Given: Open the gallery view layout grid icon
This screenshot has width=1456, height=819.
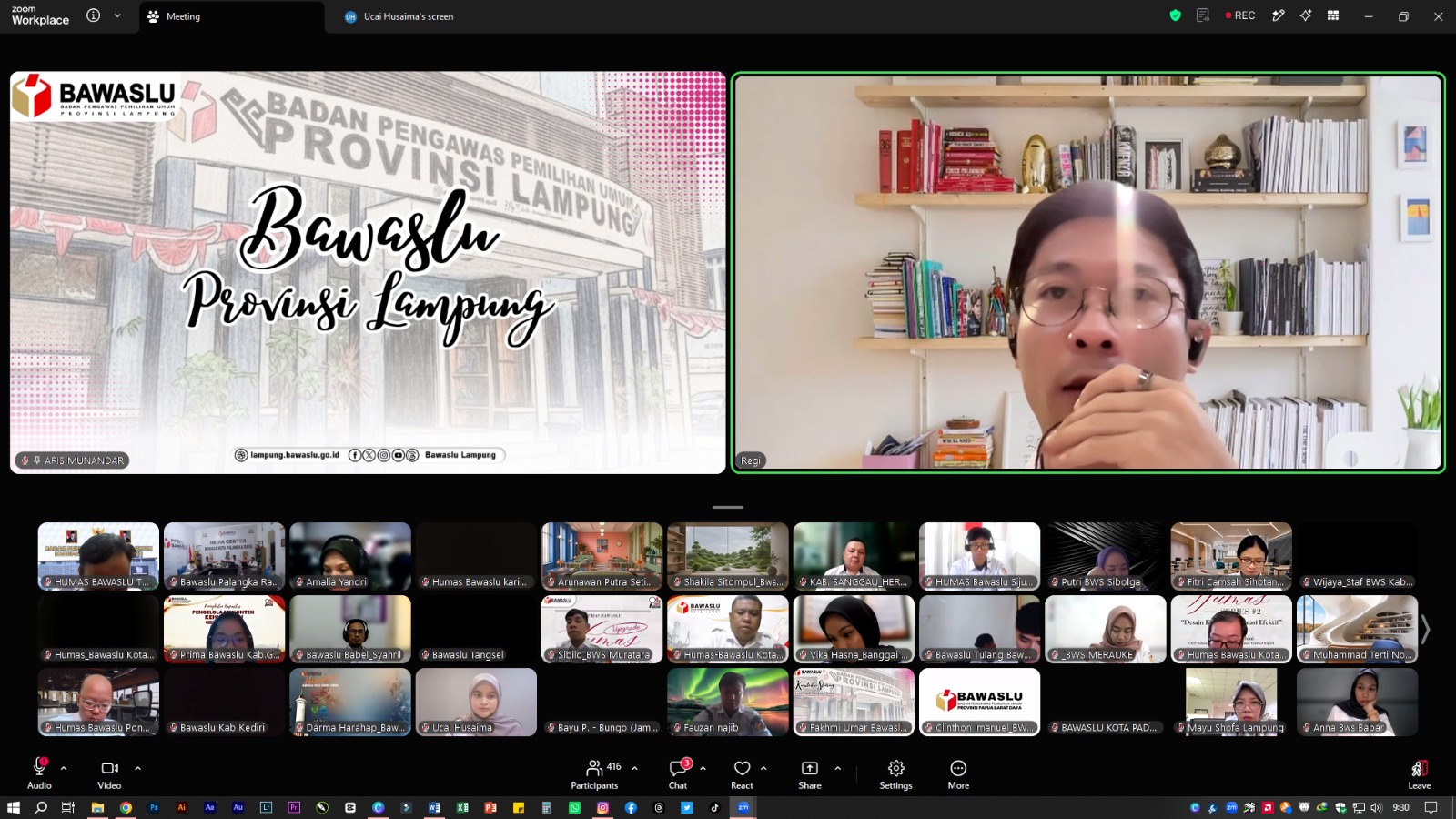Looking at the screenshot, I should pyautogui.click(x=1333, y=15).
